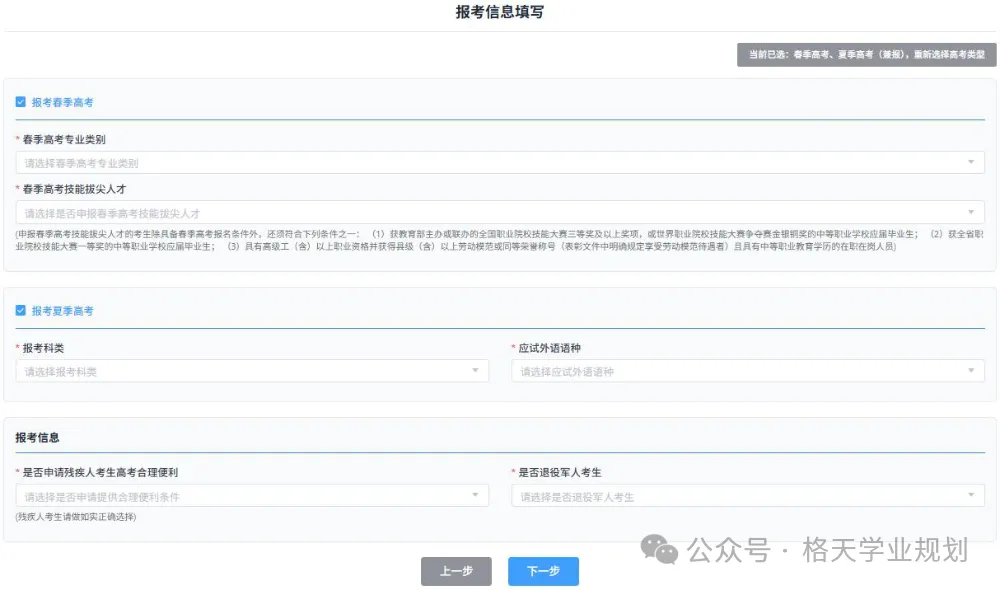This screenshot has height=590, width=1000.
Task: Open the 春季高考专业类别 dropdown
Action: (500, 163)
